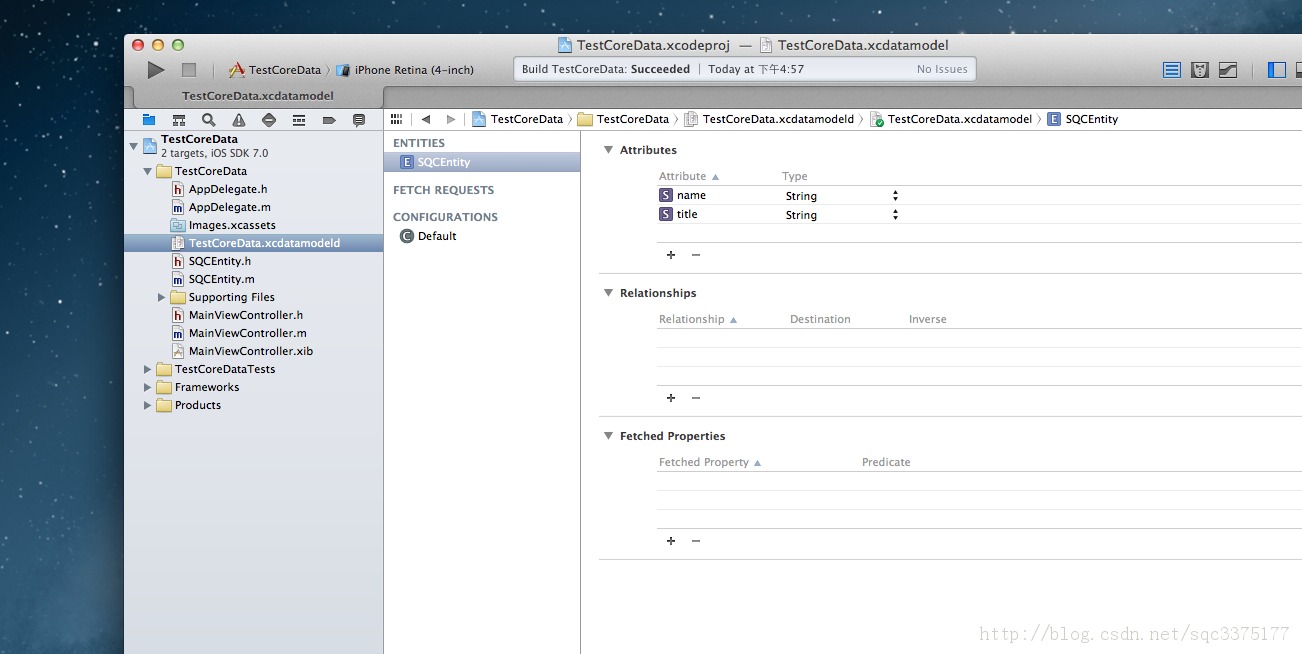
Task: Click the Default configuration C icon
Action: pyautogui.click(x=406, y=236)
